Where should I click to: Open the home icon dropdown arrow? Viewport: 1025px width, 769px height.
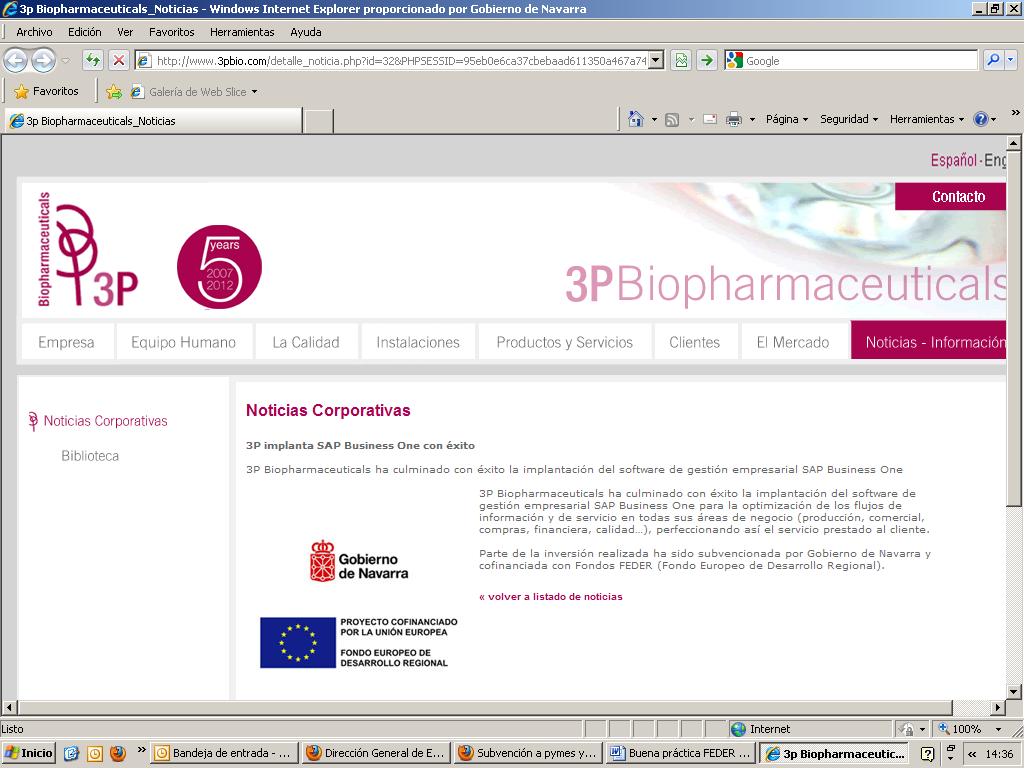click(x=654, y=120)
